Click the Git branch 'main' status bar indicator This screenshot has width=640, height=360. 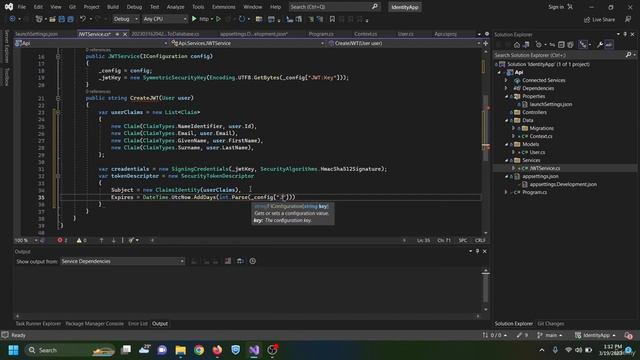(x=550, y=335)
